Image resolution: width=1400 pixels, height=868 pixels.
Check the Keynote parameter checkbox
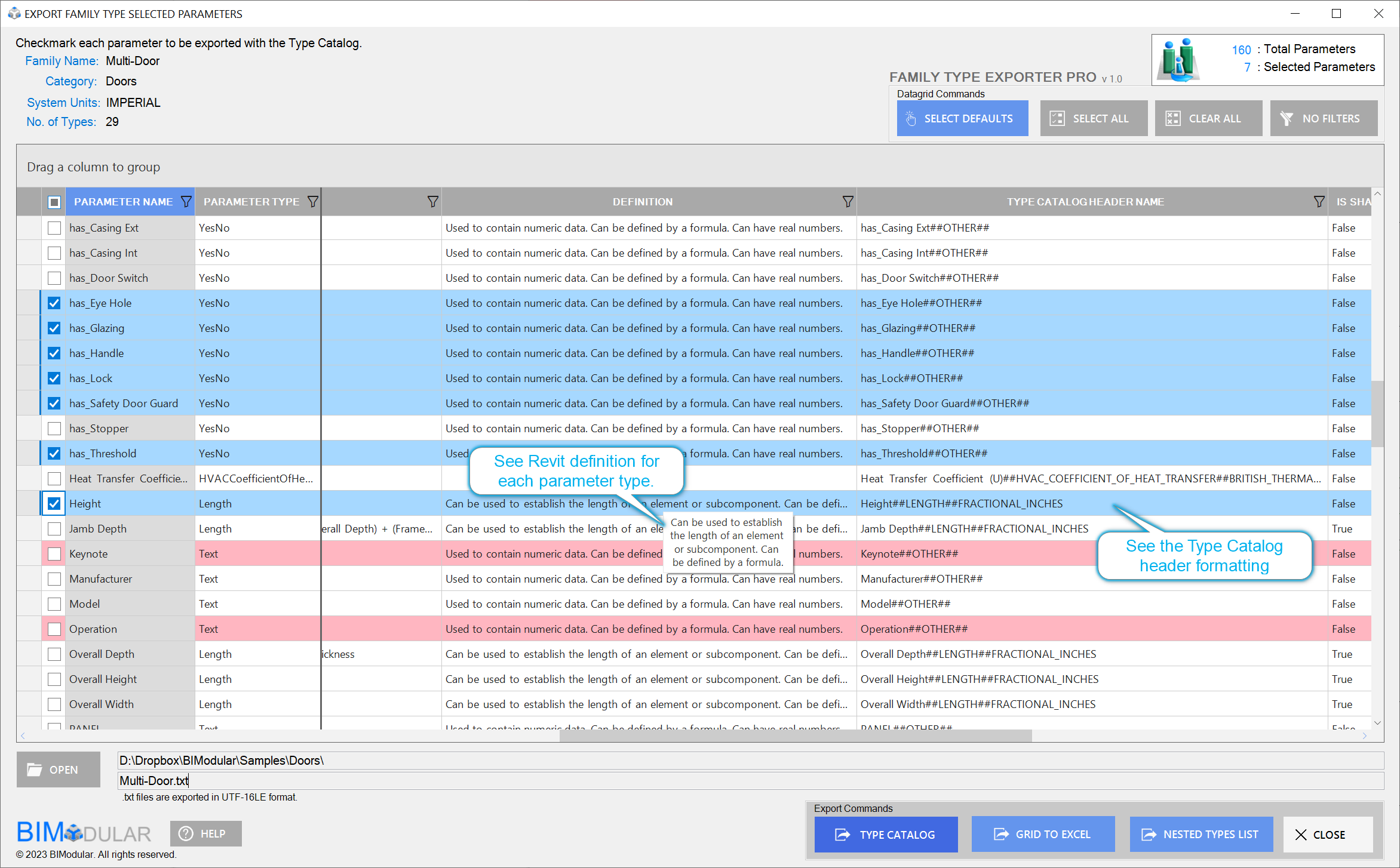pyautogui.click(x=54, y=554)
